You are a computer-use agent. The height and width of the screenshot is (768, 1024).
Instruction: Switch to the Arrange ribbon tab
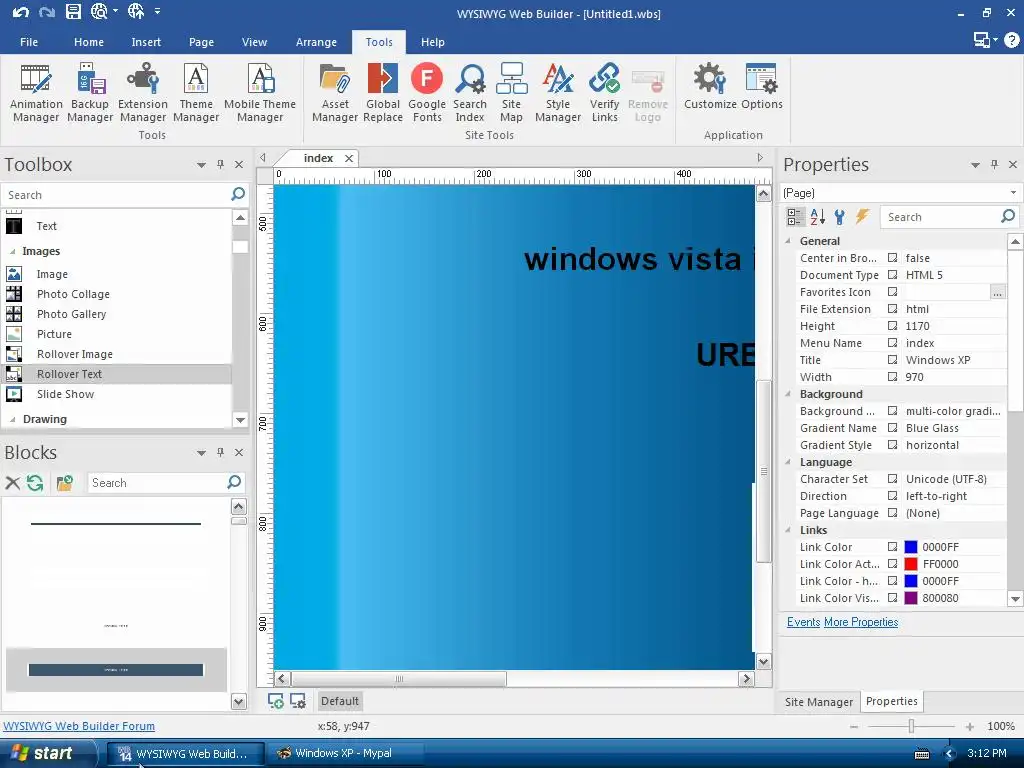click(x=316, y=42)
